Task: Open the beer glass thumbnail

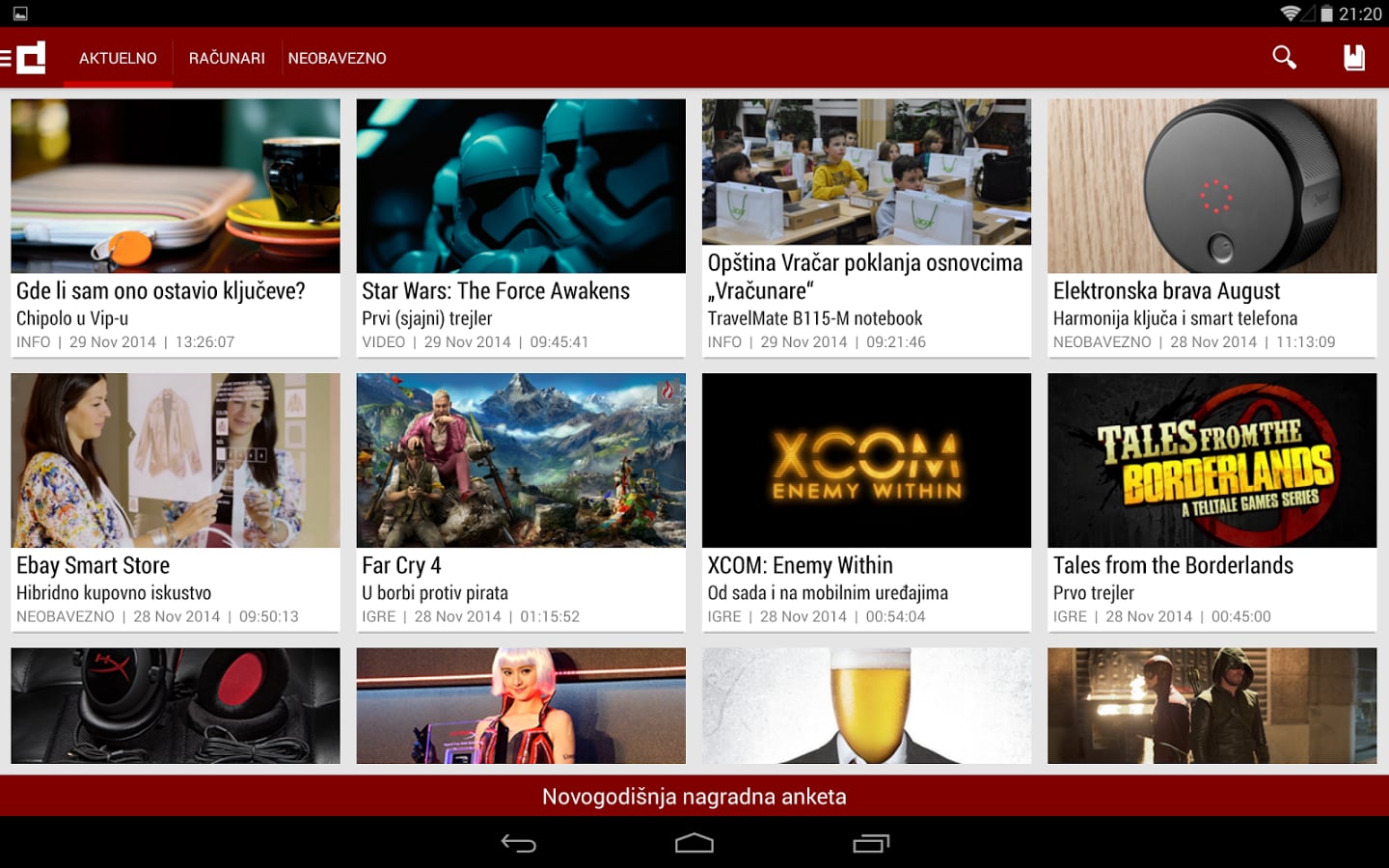Action: [866, 706]
